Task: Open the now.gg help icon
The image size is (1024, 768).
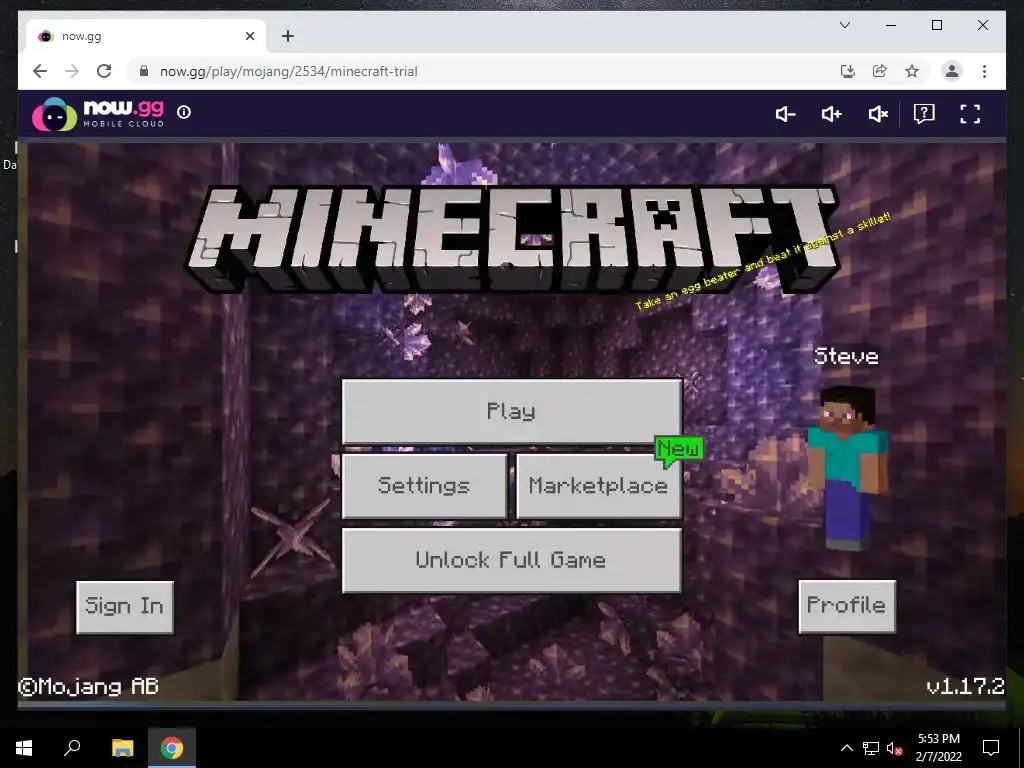Action: (923, 114)
